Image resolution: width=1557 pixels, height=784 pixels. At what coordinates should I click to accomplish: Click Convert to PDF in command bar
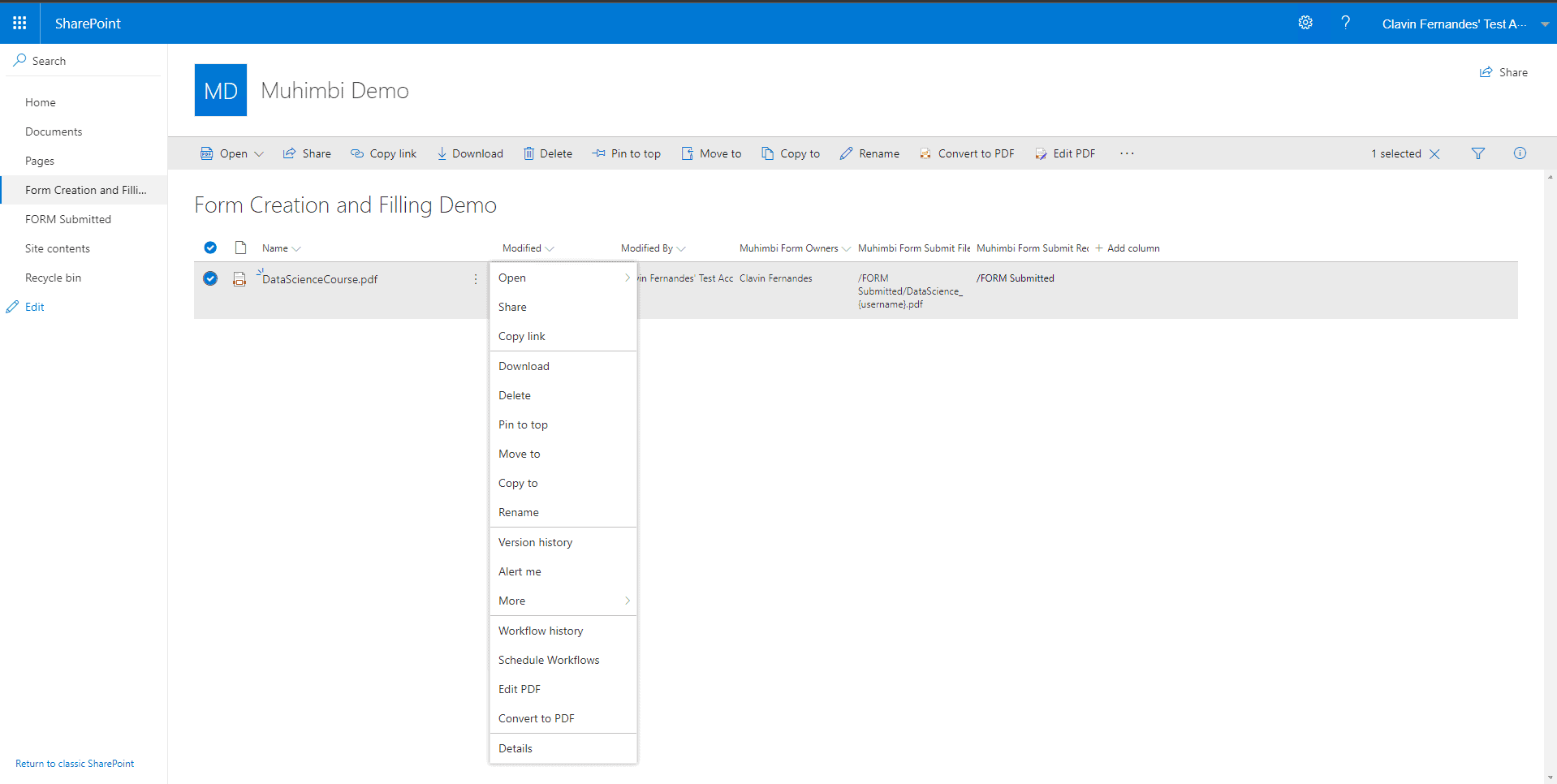(x=967, y=153)
